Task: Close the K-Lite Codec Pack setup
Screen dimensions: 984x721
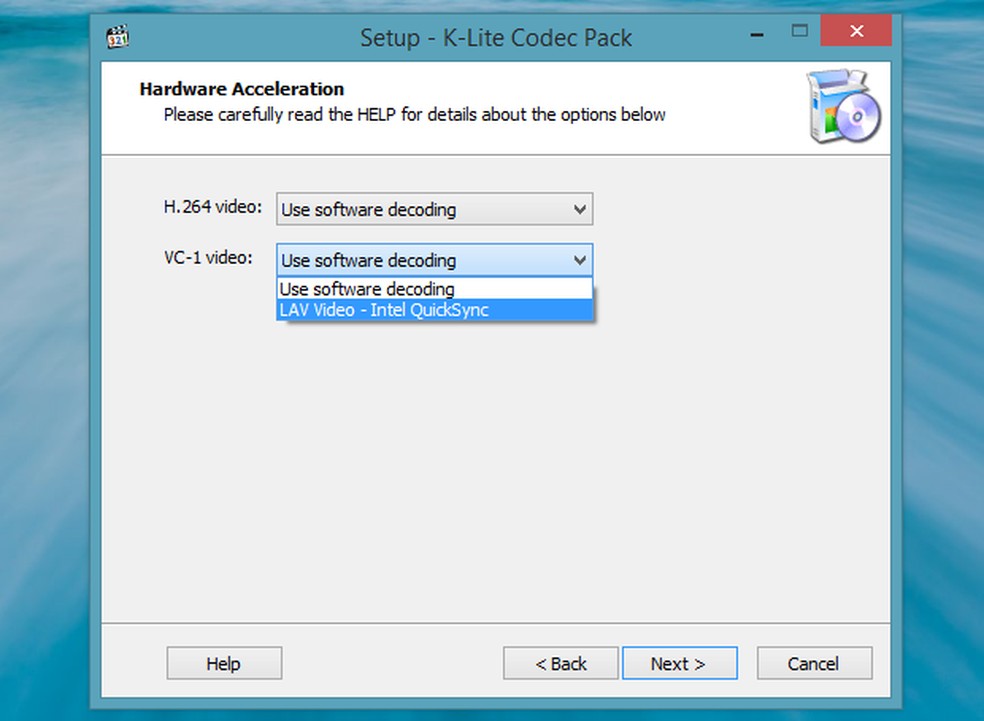Action: pos(856,31)
